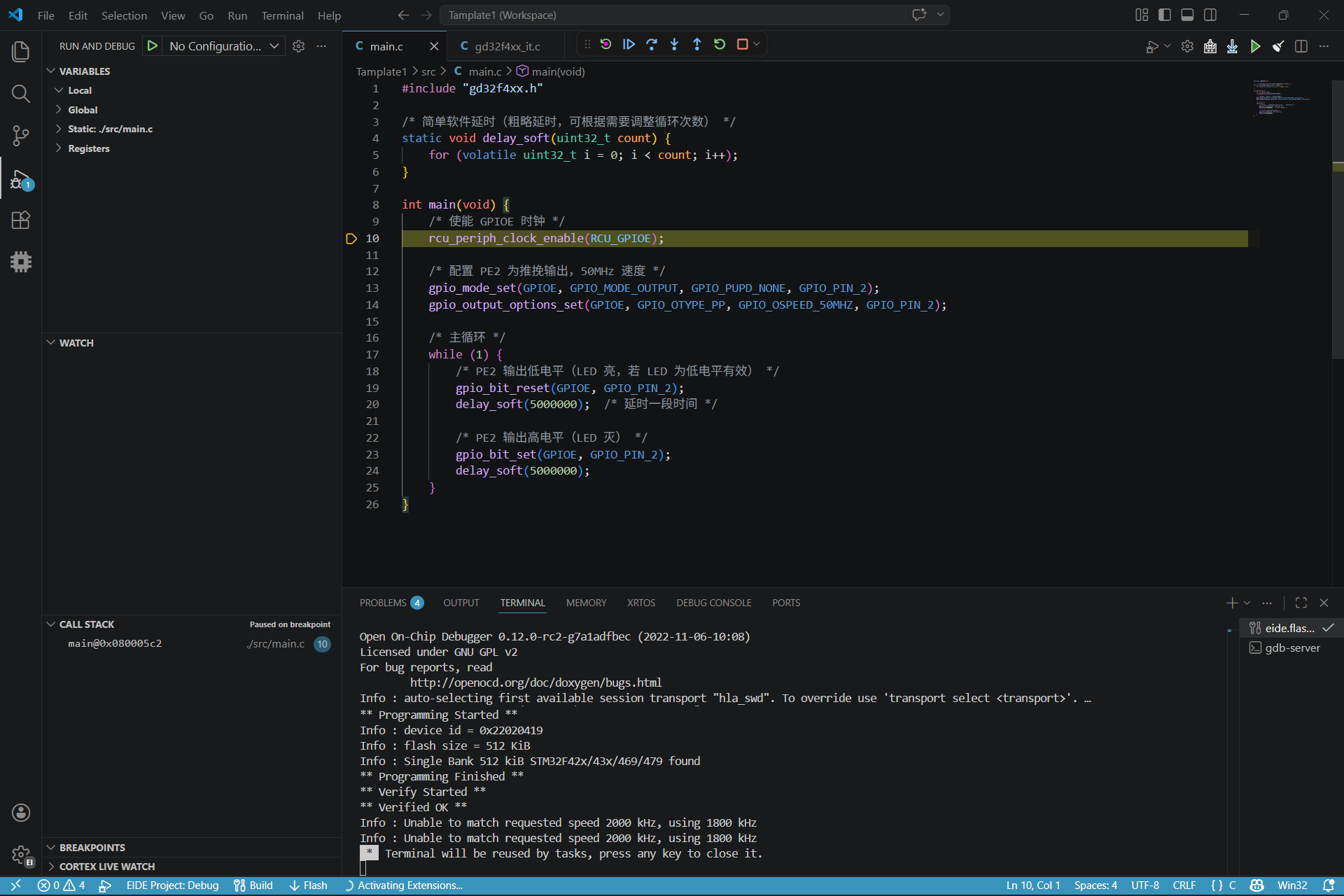Screen dimensions: 1344x896
Task: Open the Extensions view
Action: (x=21, y=220)
